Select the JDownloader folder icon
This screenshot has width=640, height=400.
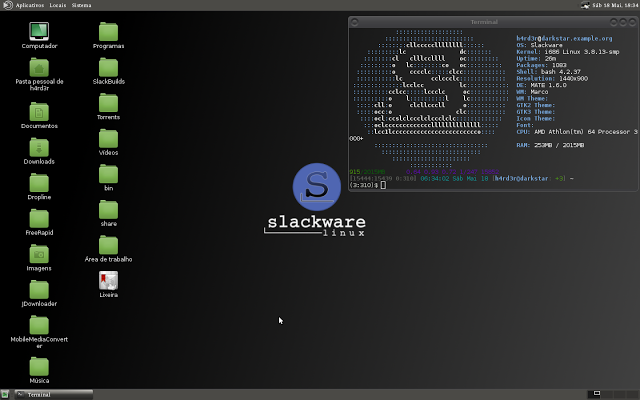39,290
